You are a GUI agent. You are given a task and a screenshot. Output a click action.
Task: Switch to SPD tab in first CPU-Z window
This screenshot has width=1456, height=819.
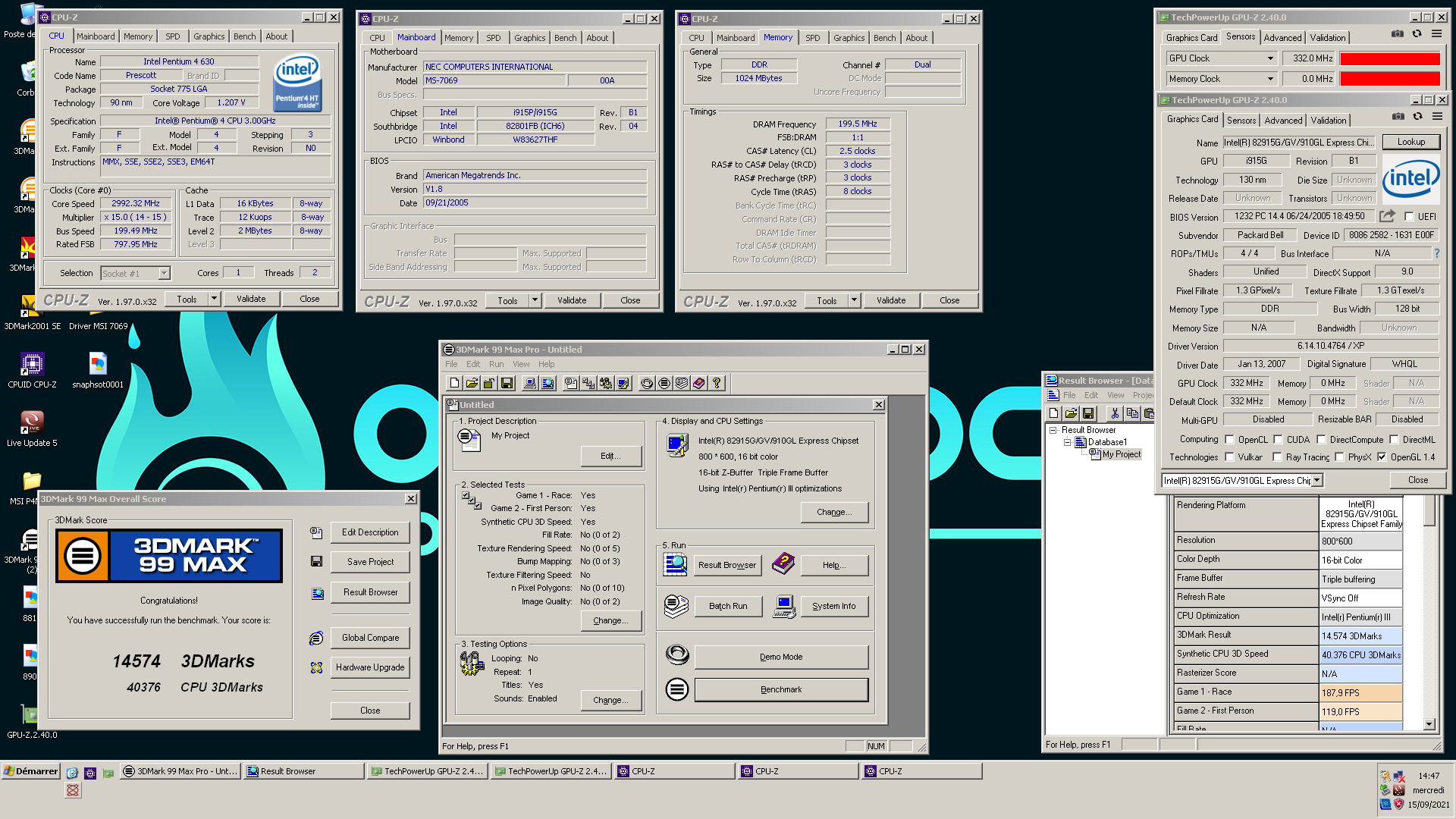(x=173, y=36)
